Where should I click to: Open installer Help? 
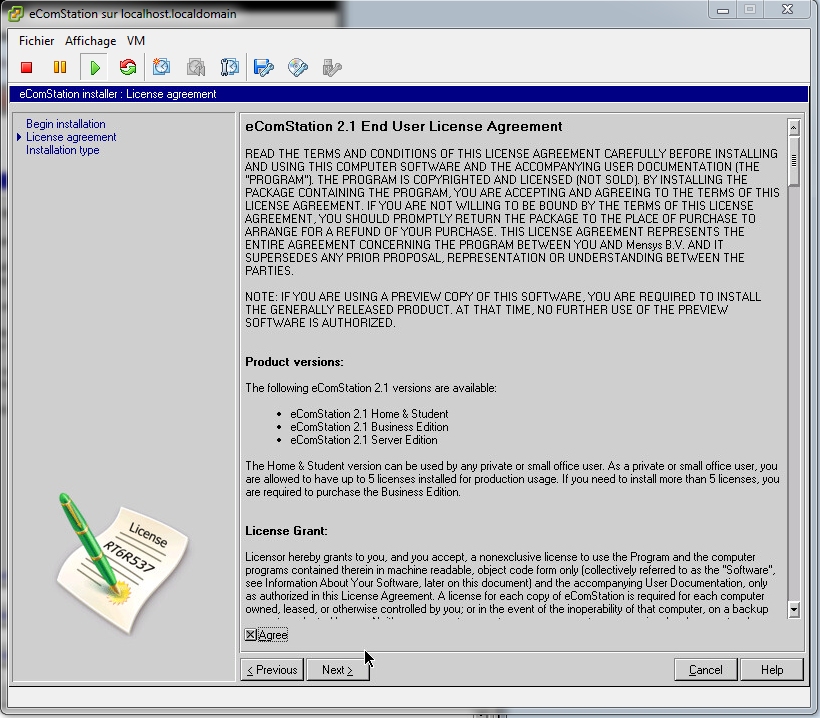[772, 670]
